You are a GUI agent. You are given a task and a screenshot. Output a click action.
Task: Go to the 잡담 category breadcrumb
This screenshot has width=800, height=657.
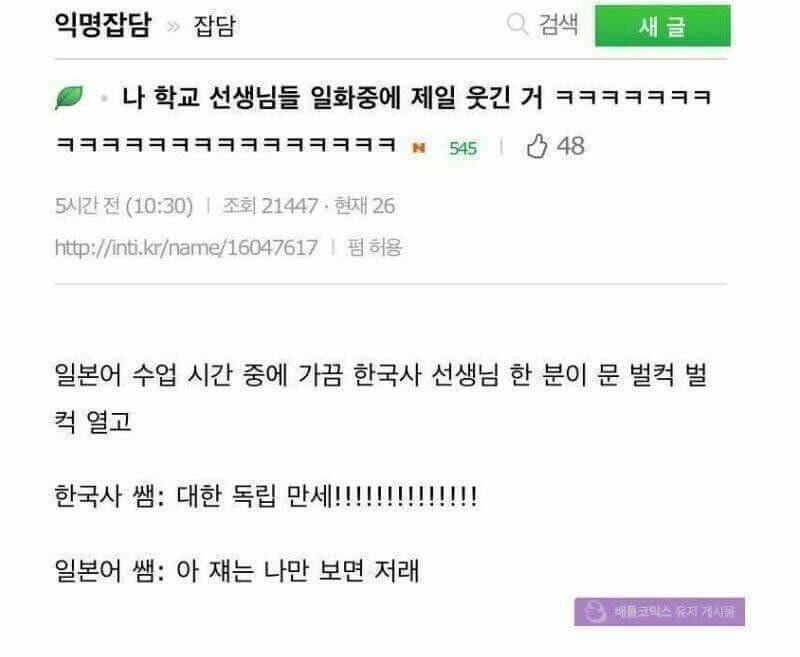click(x=214, y=26)
